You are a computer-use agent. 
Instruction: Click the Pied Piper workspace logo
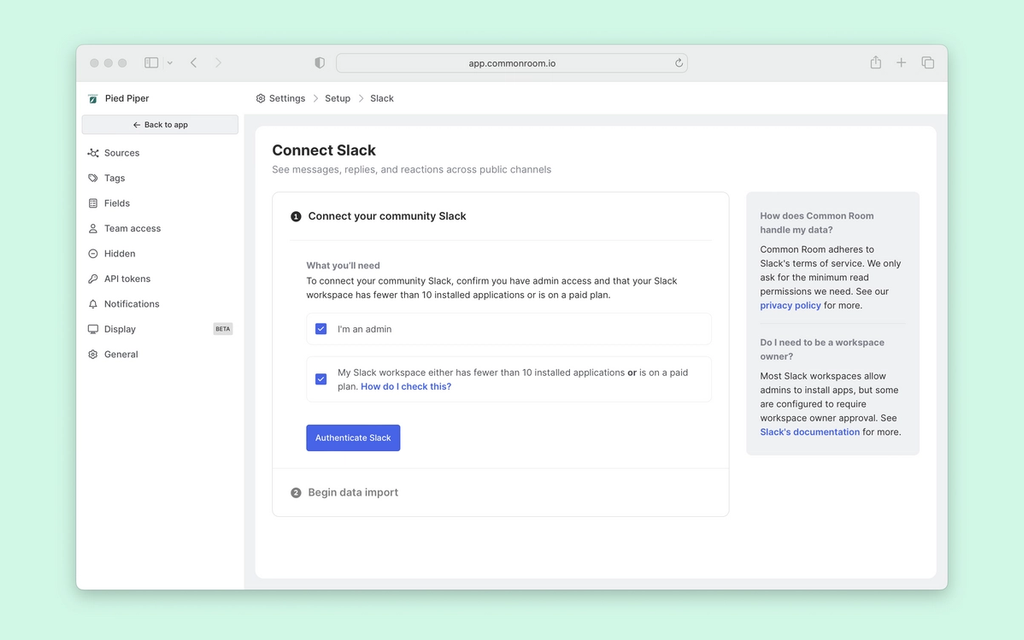93,99
